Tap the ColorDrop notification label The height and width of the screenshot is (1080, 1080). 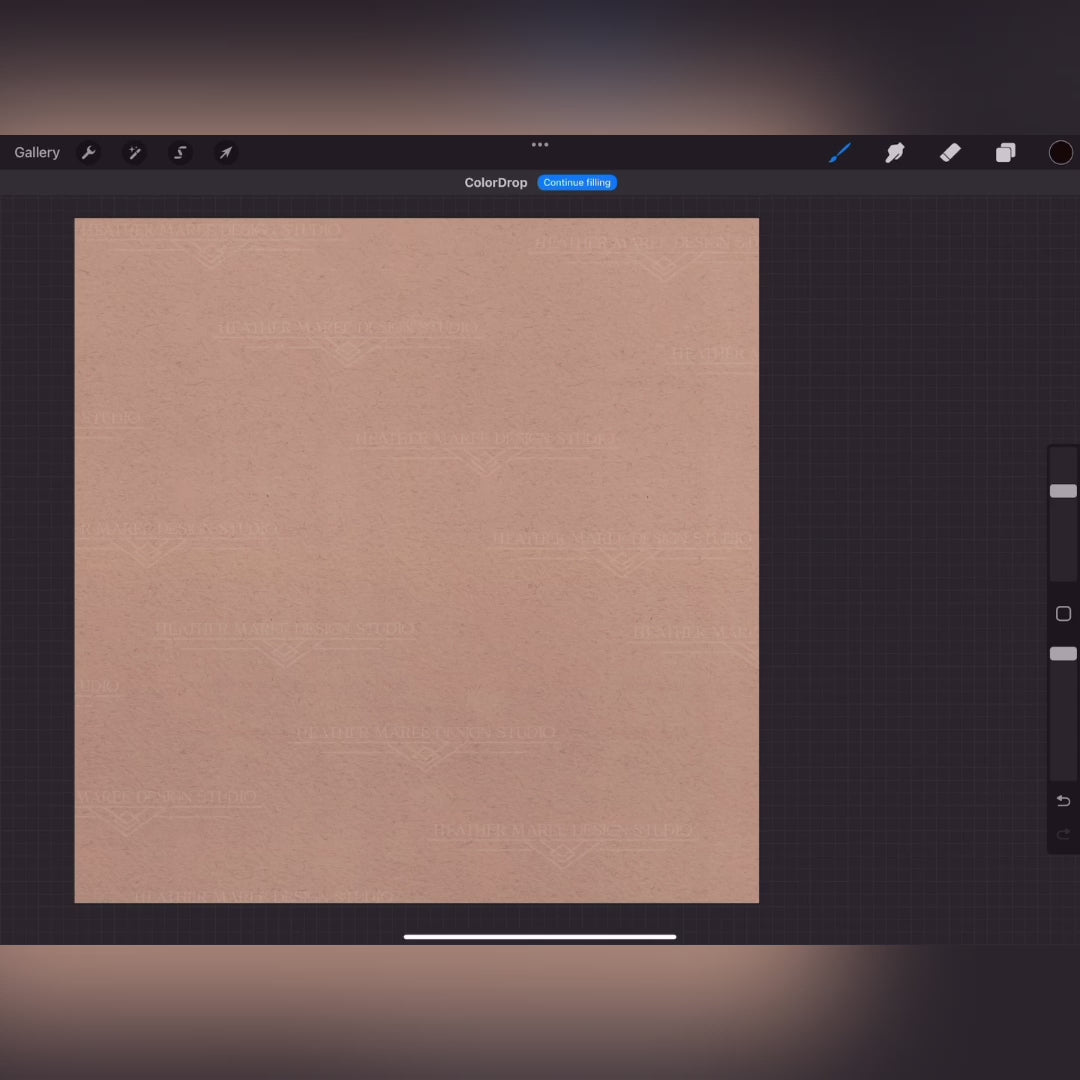click(x=495, y=183)
